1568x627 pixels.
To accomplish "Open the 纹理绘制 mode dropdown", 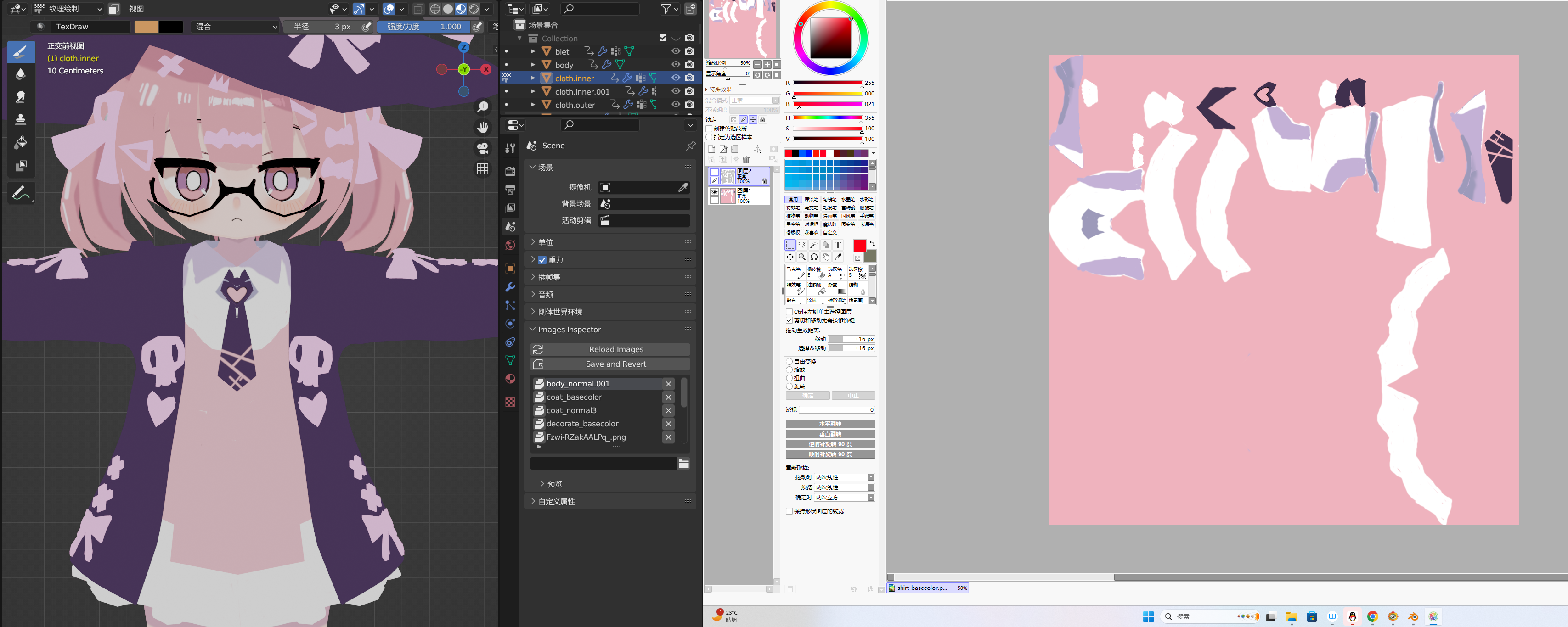I will [68, 9].
